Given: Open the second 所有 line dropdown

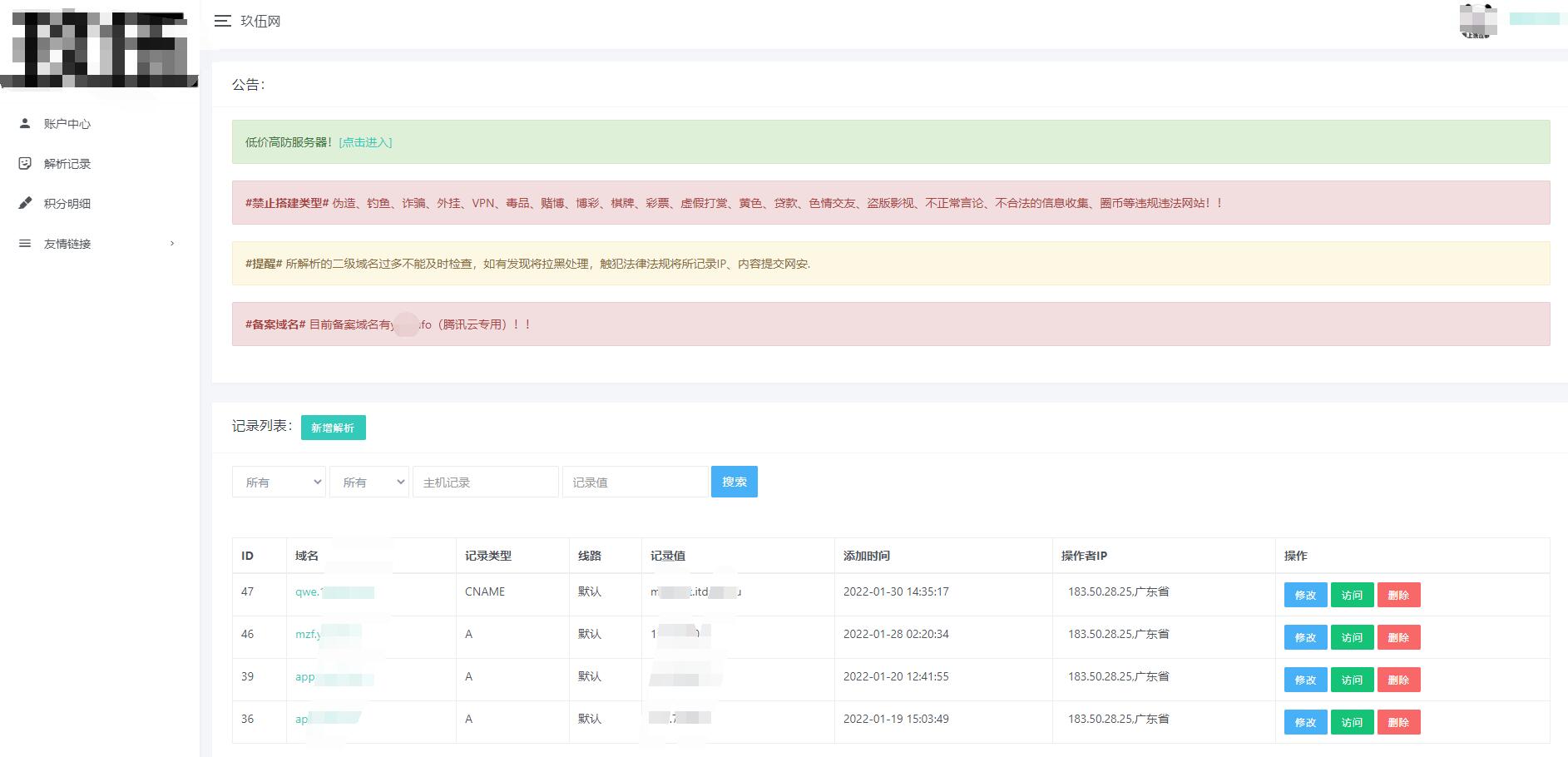Looking at the screenshot, I should 369,482.
